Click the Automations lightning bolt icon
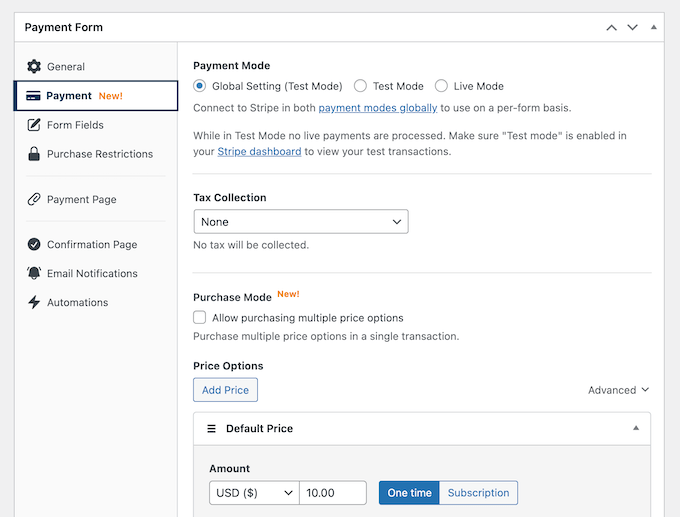This screenshot has height=517, width=680. click(34, 302)
